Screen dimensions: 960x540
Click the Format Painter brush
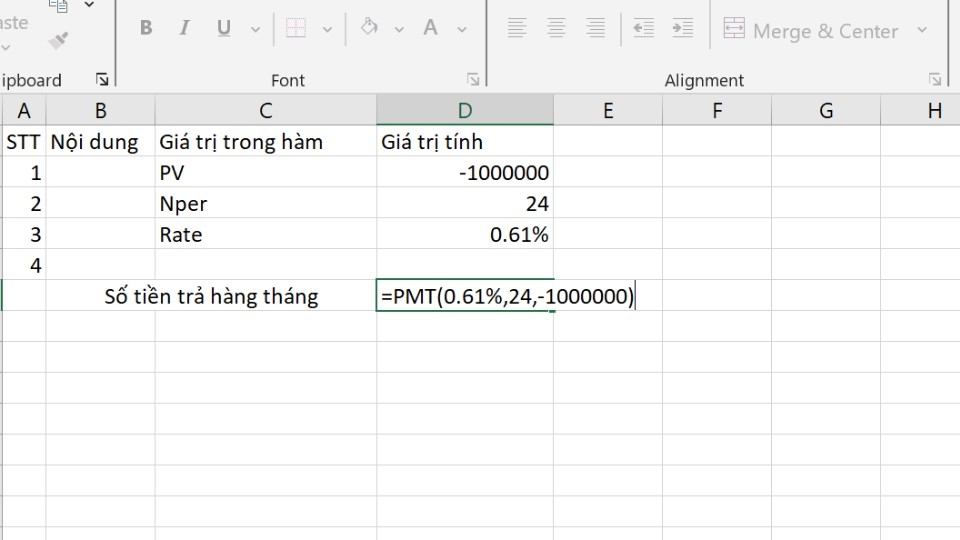[x=58, y=40]
